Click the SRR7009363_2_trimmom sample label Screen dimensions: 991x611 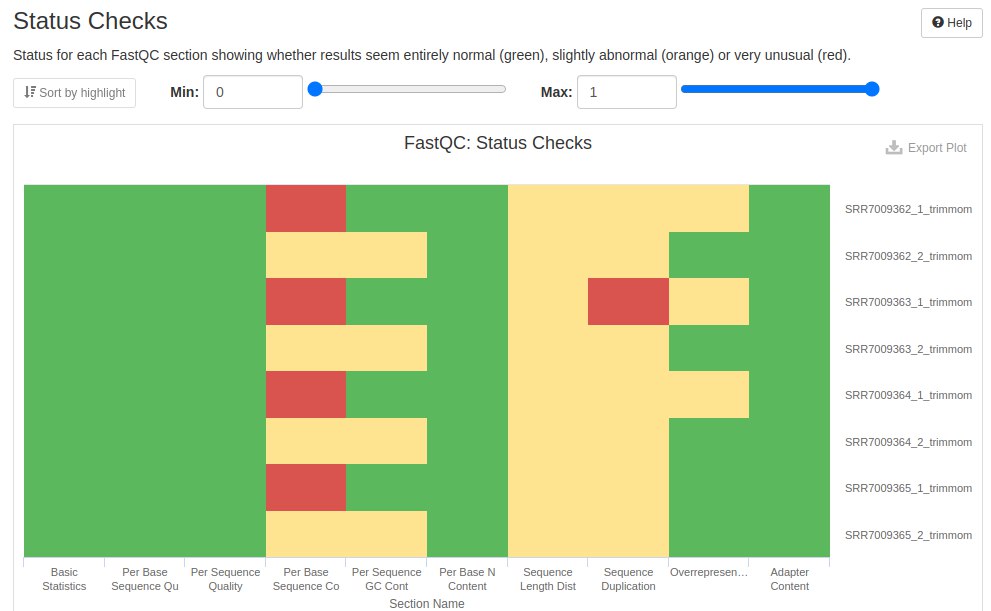pyautogui.click(x=908, y=349)
